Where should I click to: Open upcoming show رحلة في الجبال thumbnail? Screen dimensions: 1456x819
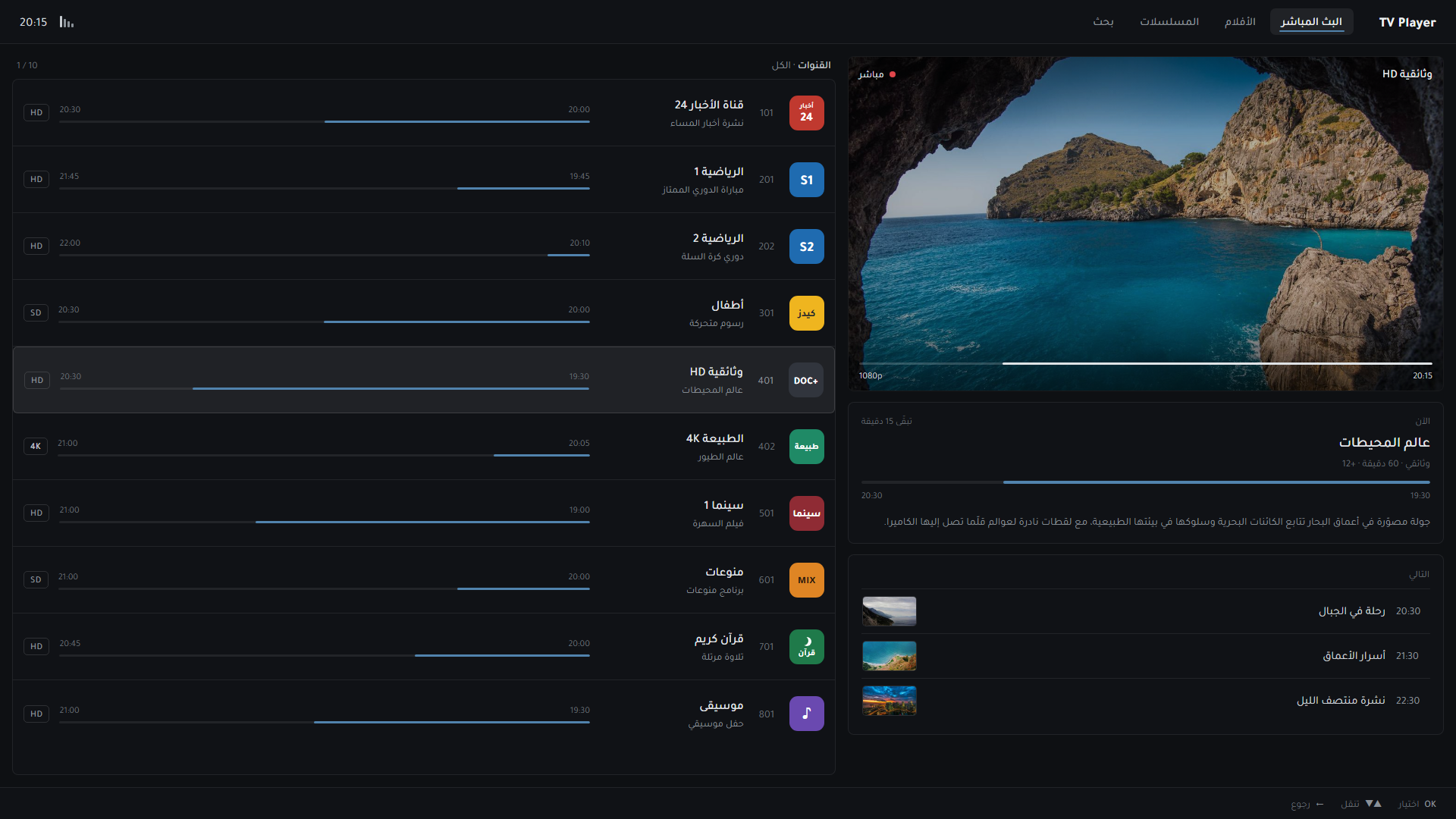[890, 611]
